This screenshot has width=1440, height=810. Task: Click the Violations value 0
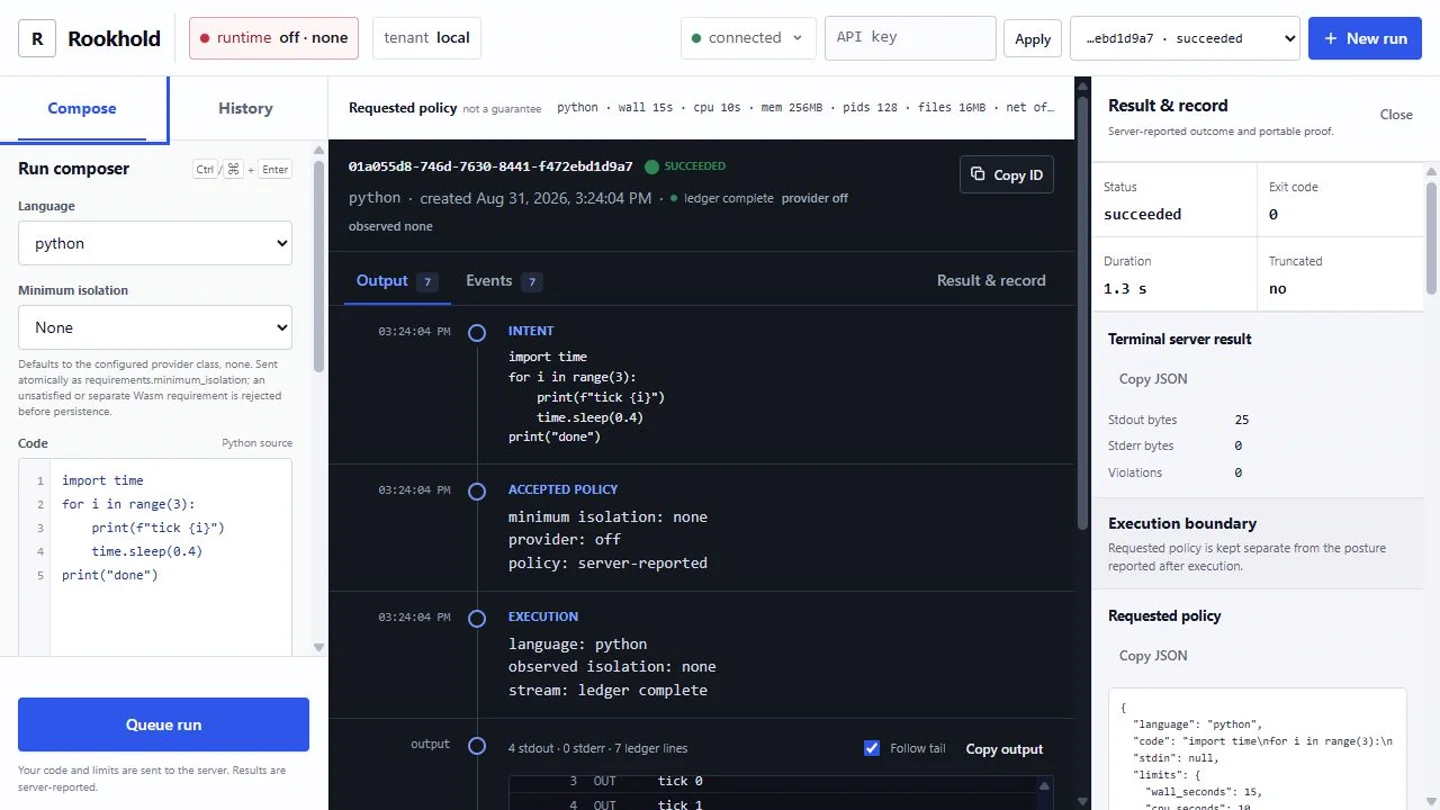click(x=1238, y=473)
